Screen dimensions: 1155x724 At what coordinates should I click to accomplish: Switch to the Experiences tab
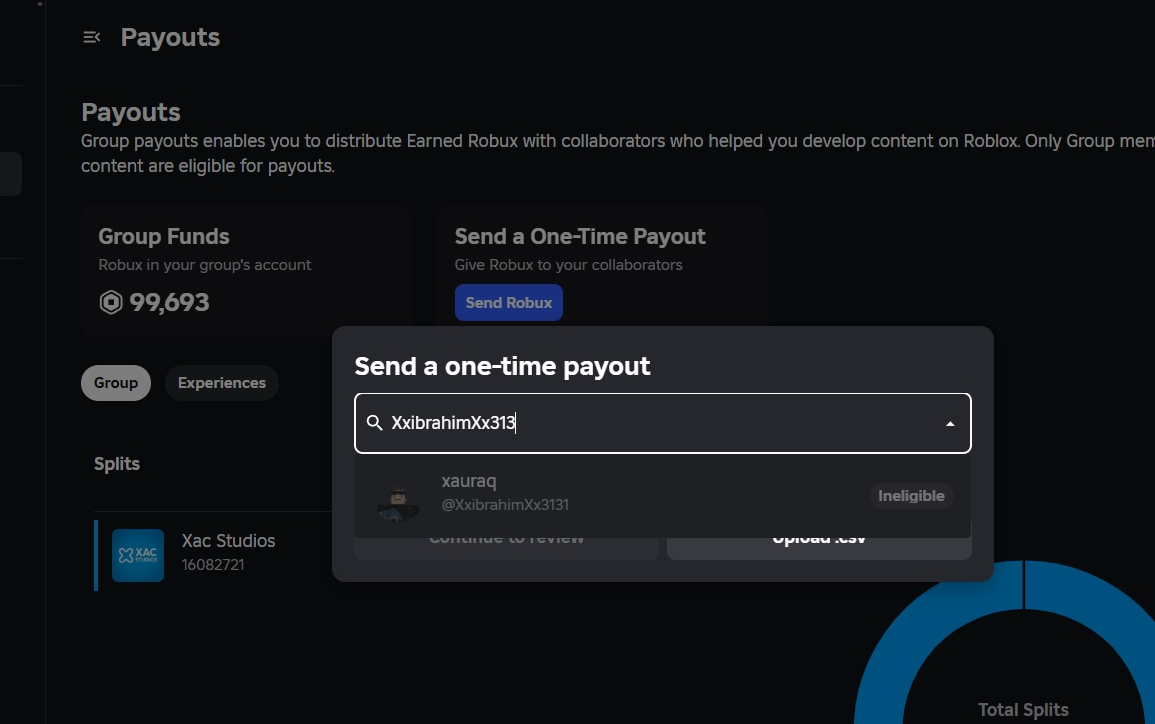click(x=222, y=383)
